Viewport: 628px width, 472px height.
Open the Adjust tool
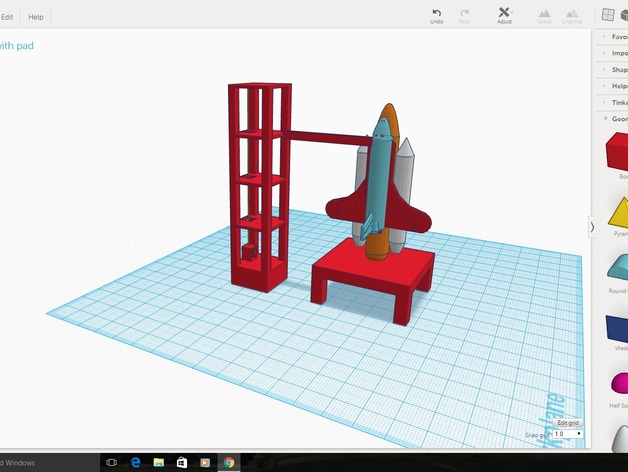504,13
